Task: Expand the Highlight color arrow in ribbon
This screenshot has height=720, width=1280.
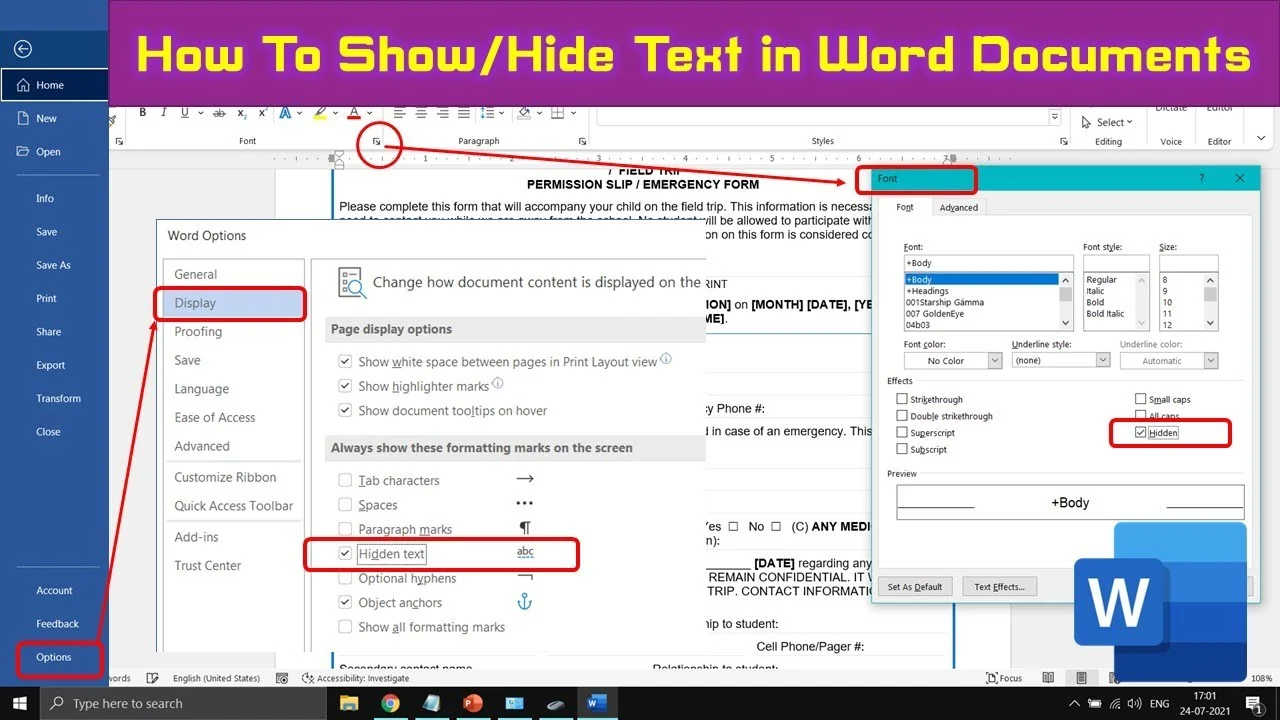Action: (335, 113)
